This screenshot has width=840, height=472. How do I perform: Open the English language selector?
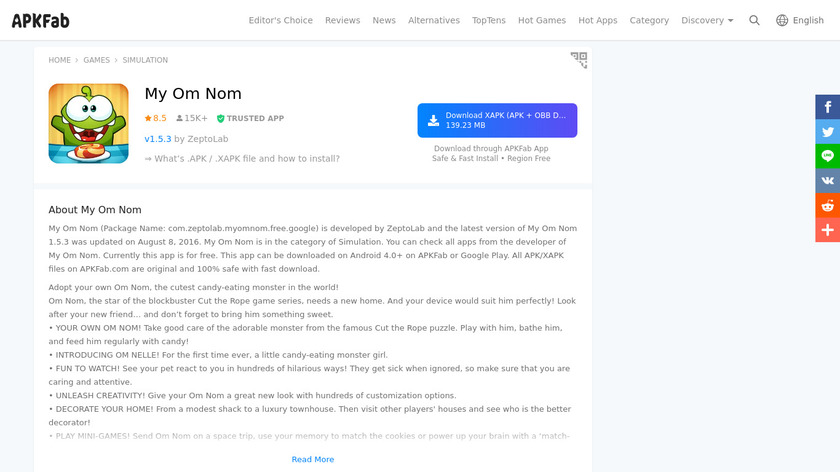pyautogui.click(x=799, y=20)
